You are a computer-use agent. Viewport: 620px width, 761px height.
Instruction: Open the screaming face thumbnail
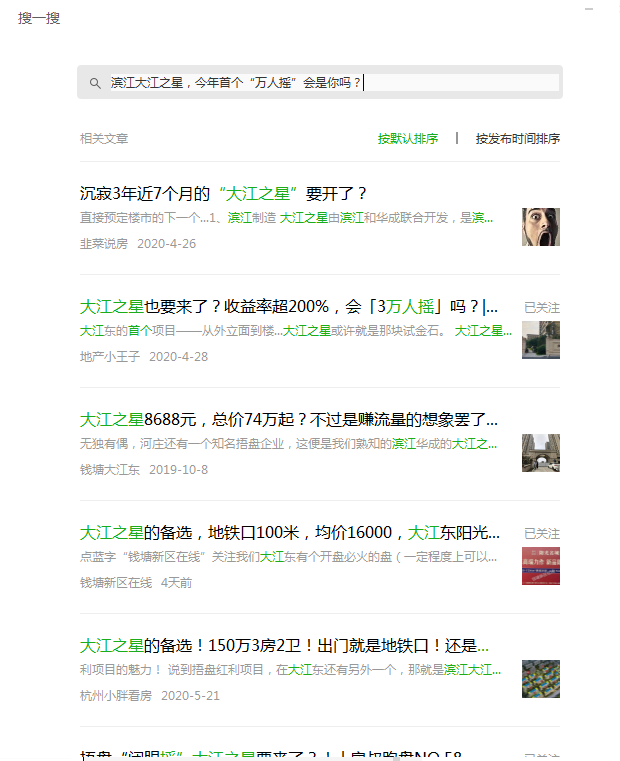click(x=541, y=227)
